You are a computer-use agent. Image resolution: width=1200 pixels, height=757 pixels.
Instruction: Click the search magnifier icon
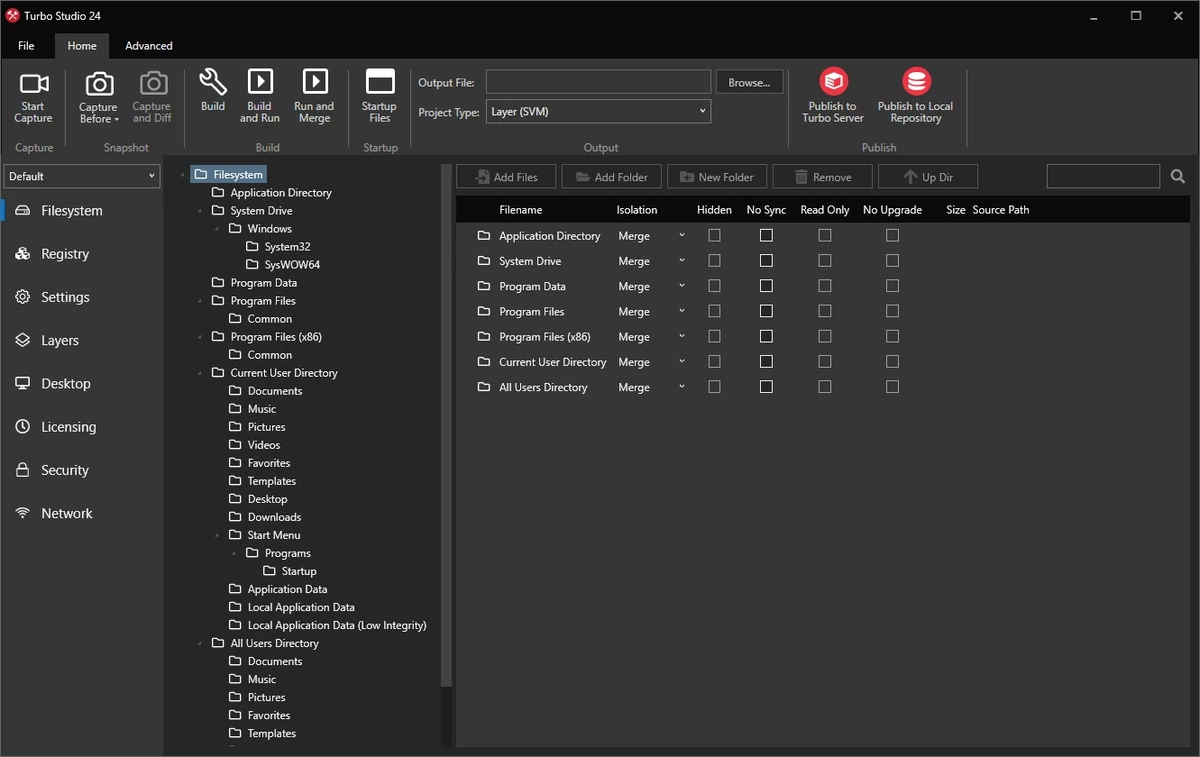point(1178,177)
